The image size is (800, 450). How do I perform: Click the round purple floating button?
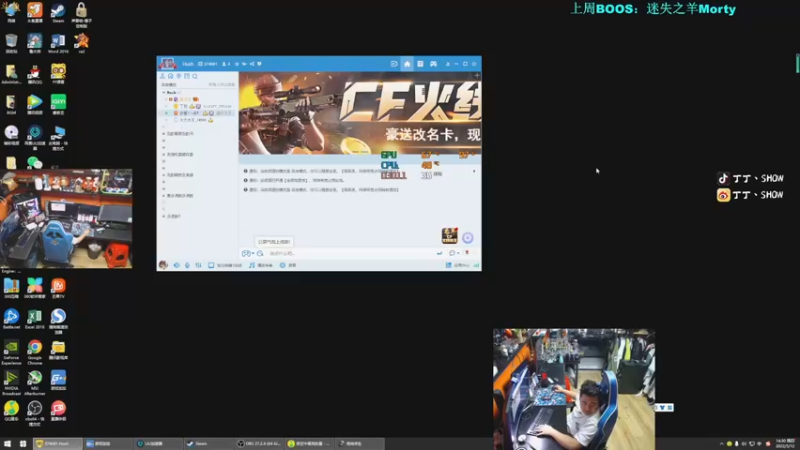pos(468,238)
